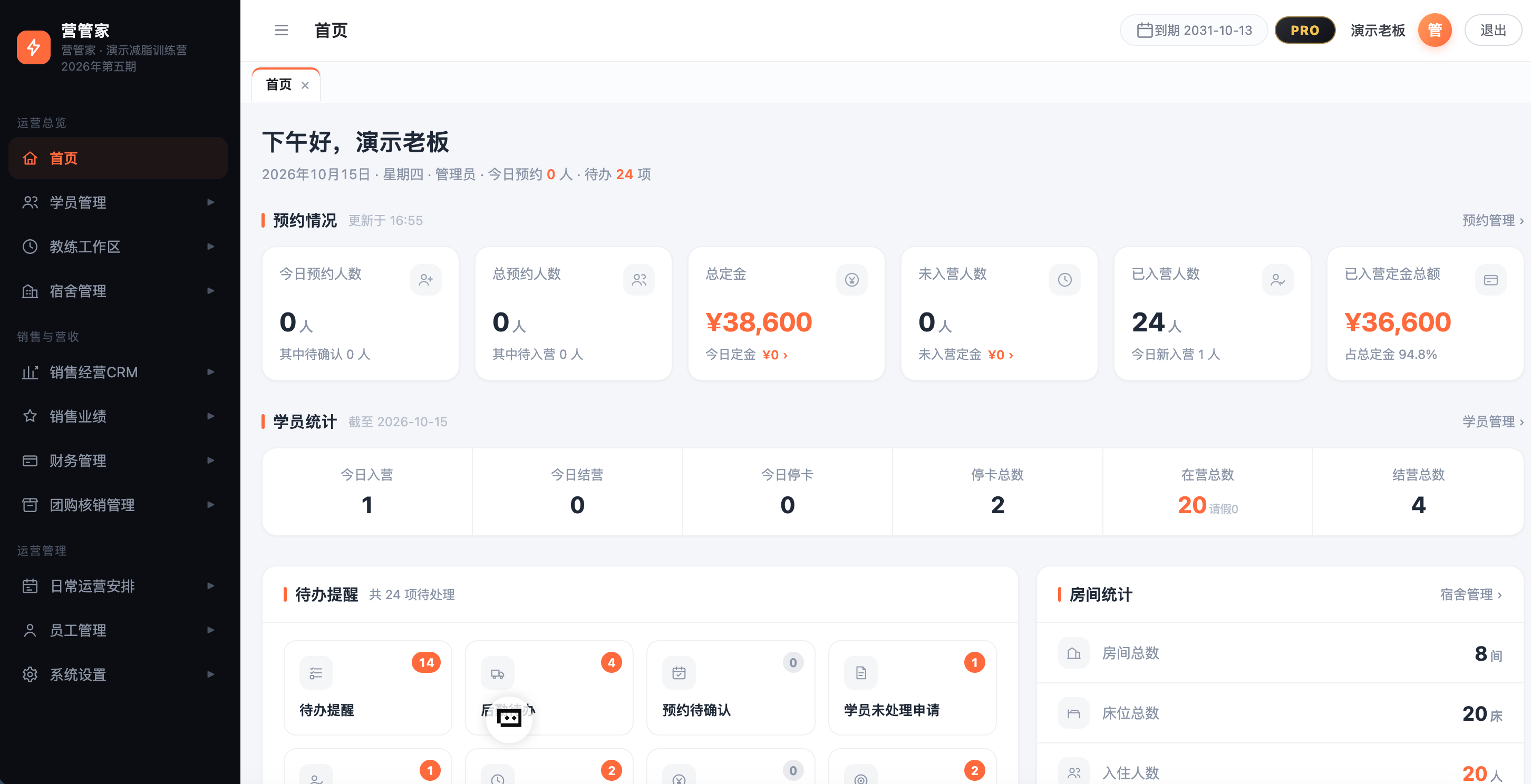
Task: Click the 在营总数 20 statistic
Action: [1207, 493]
